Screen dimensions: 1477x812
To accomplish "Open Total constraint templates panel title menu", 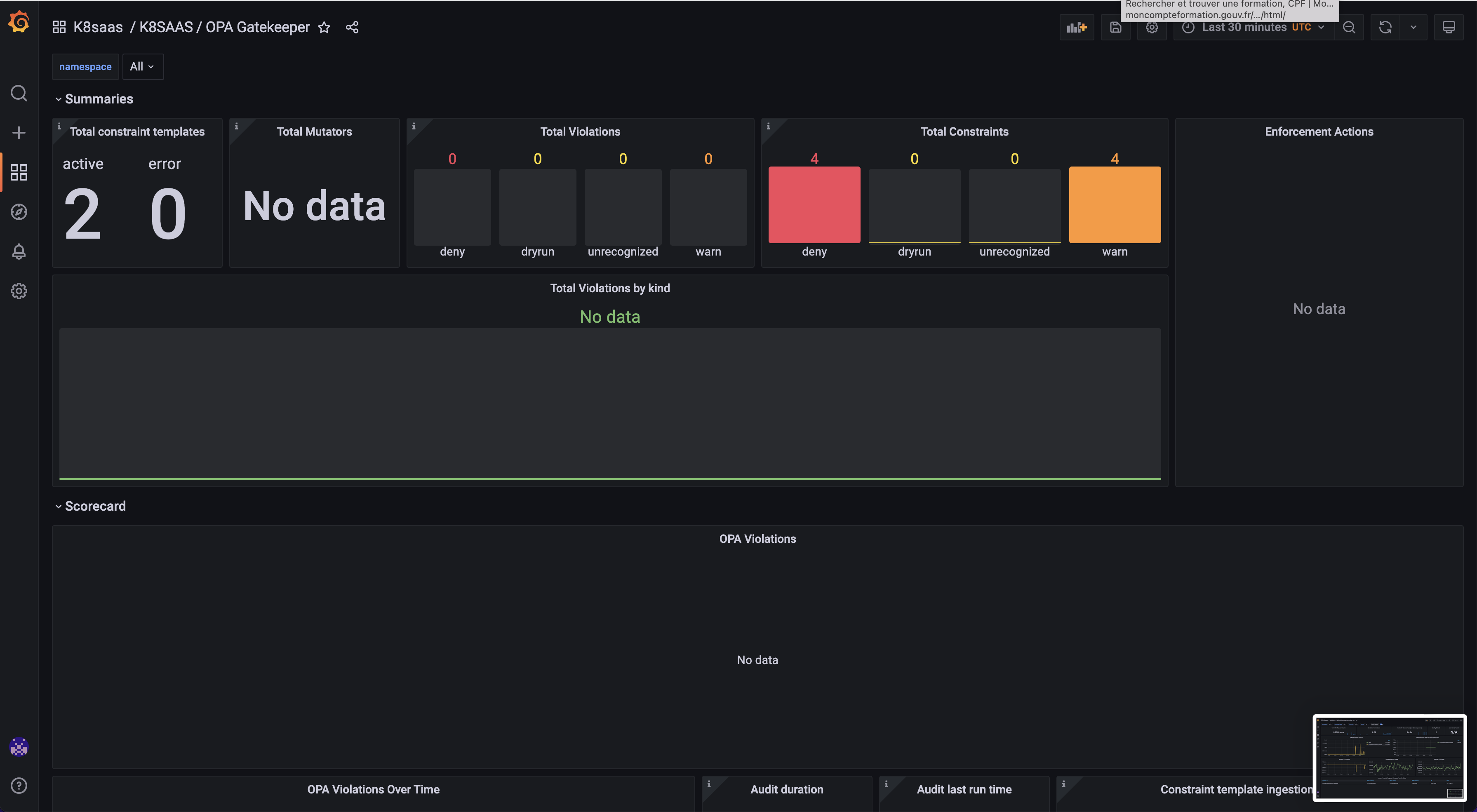I will (x=137, y=131).
